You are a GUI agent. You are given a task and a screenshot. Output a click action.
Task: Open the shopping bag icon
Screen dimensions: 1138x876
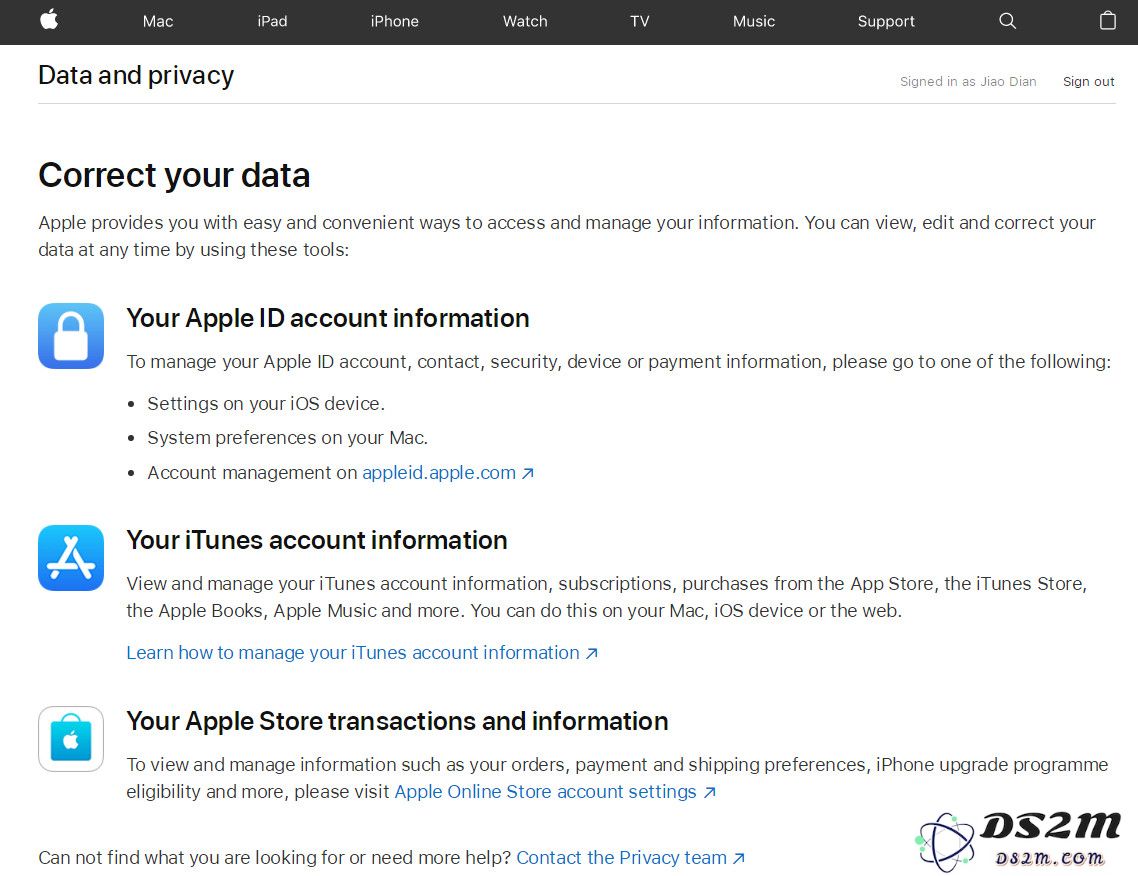[1108, 20]
